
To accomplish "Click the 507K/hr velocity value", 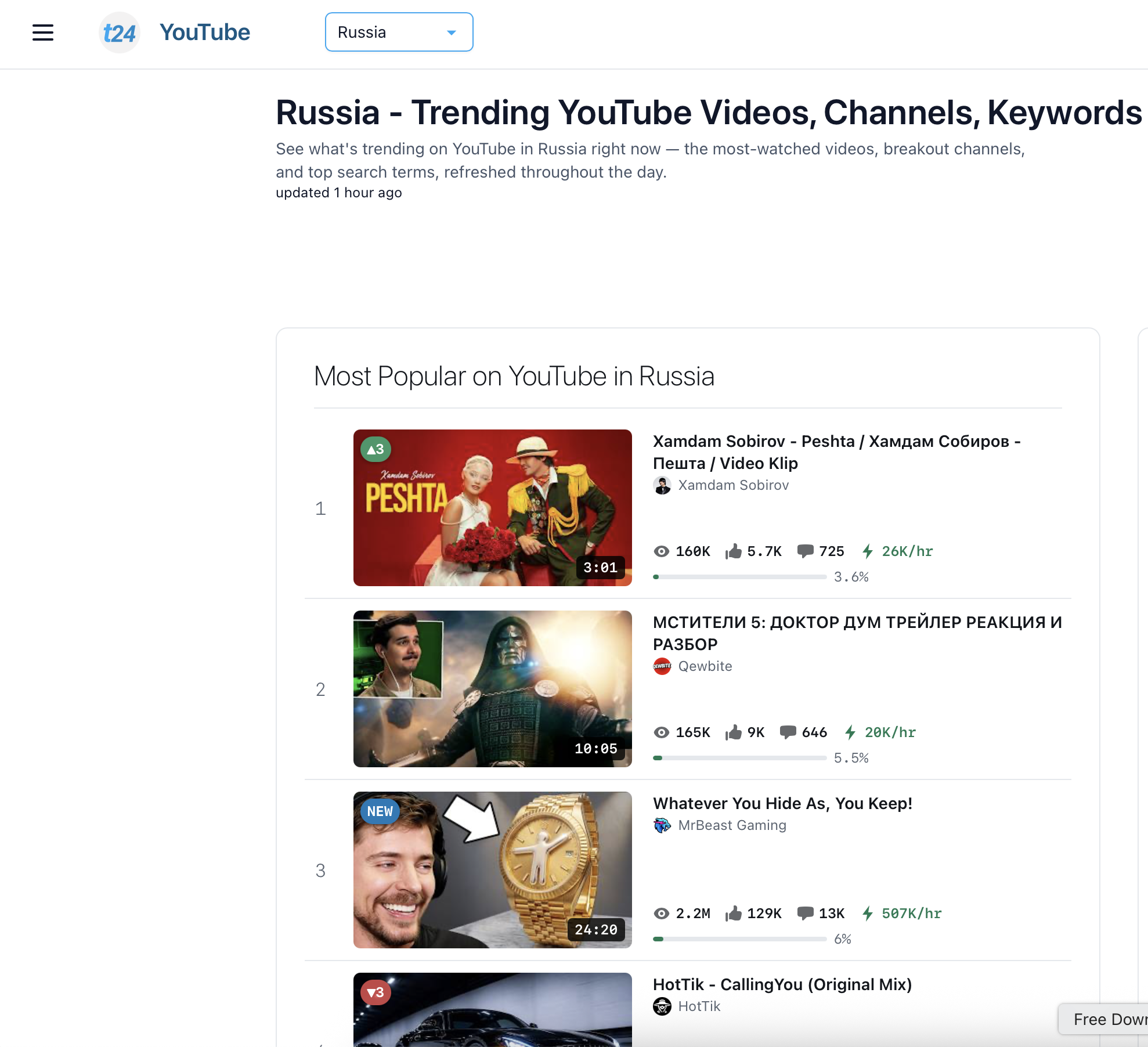I will pyautogui.click(x=912, y=914).
